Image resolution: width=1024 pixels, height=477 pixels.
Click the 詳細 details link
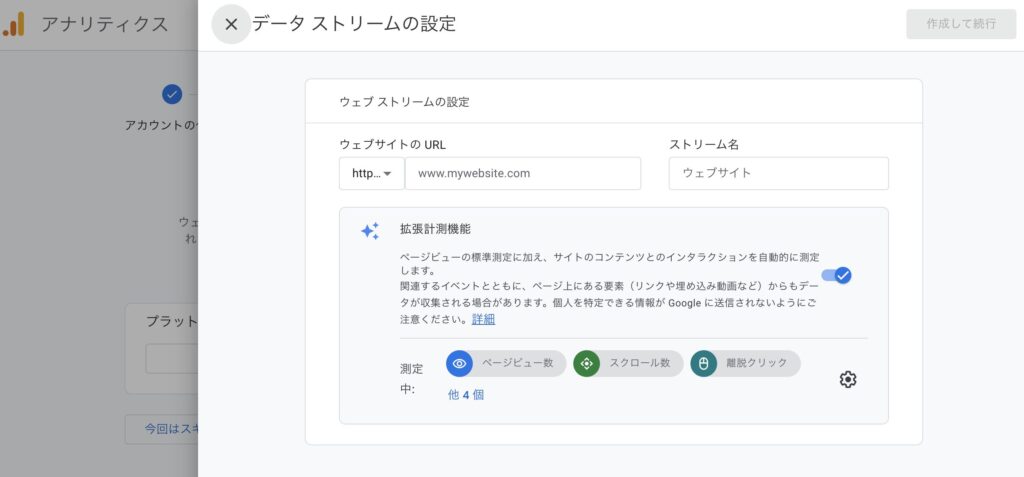click(x=483, y=320)
